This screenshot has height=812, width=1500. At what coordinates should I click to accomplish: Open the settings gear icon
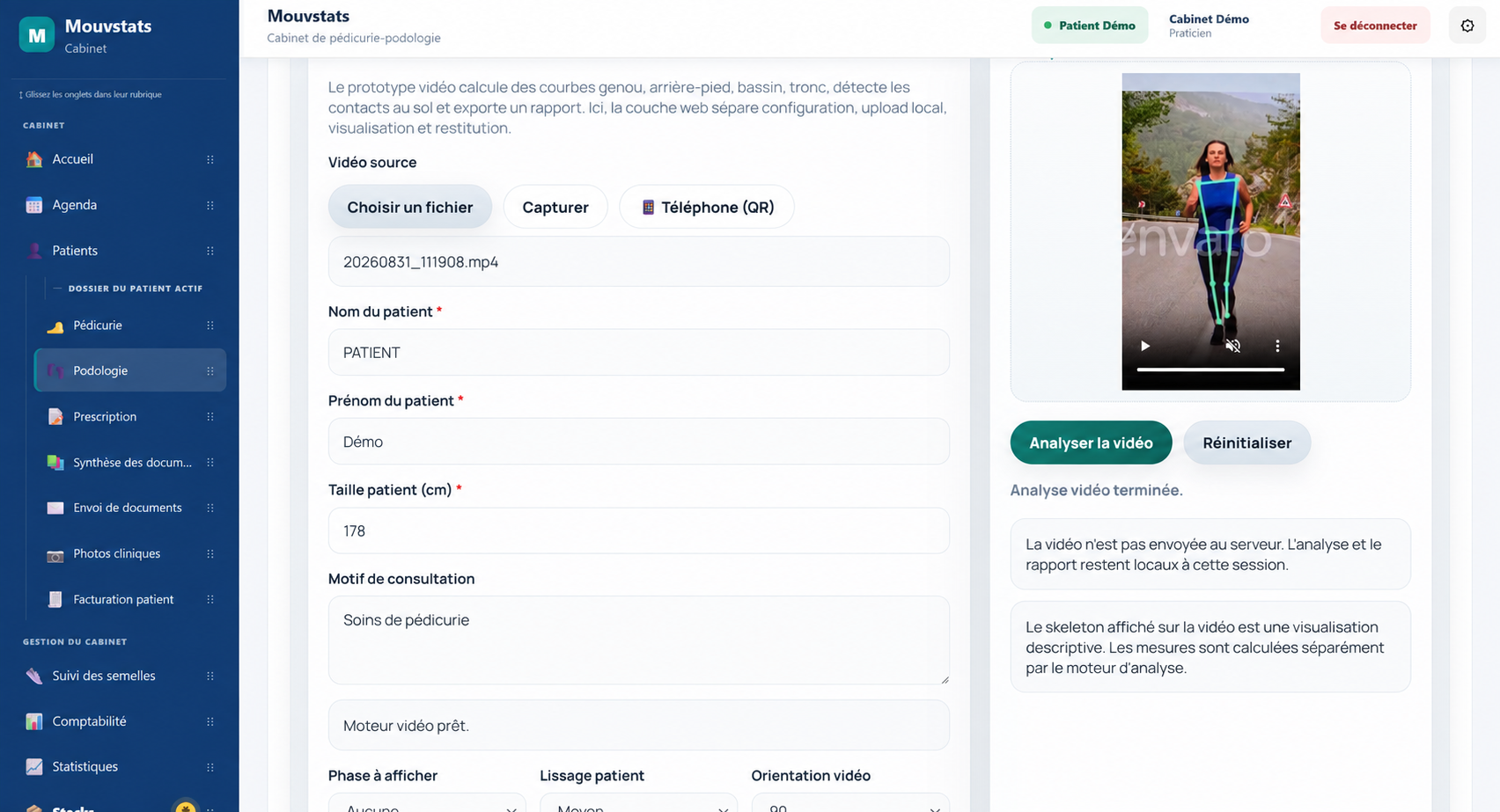point(1467,26)
